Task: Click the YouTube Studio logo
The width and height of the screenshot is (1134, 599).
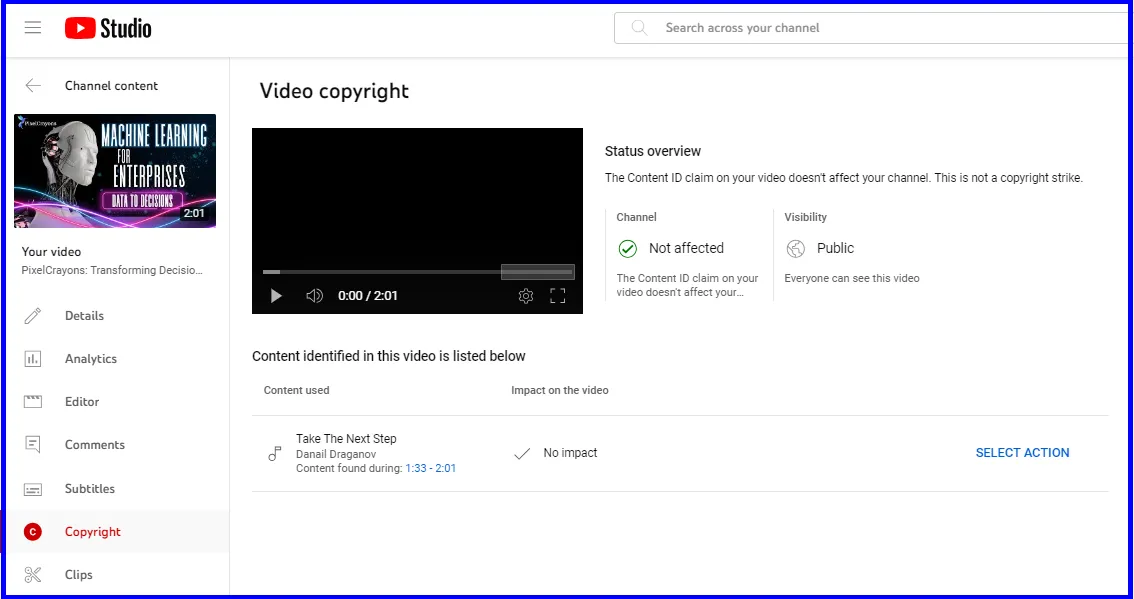Action: 107,27
